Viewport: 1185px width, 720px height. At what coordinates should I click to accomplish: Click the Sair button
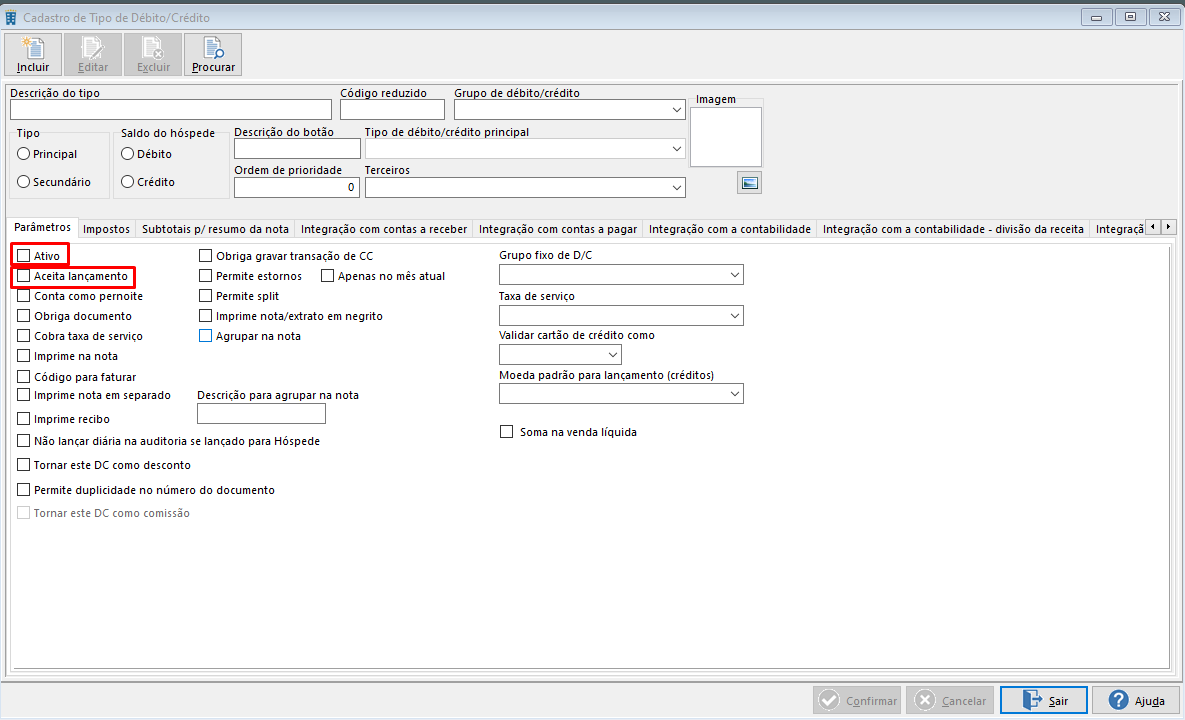tap(1044, 700)
